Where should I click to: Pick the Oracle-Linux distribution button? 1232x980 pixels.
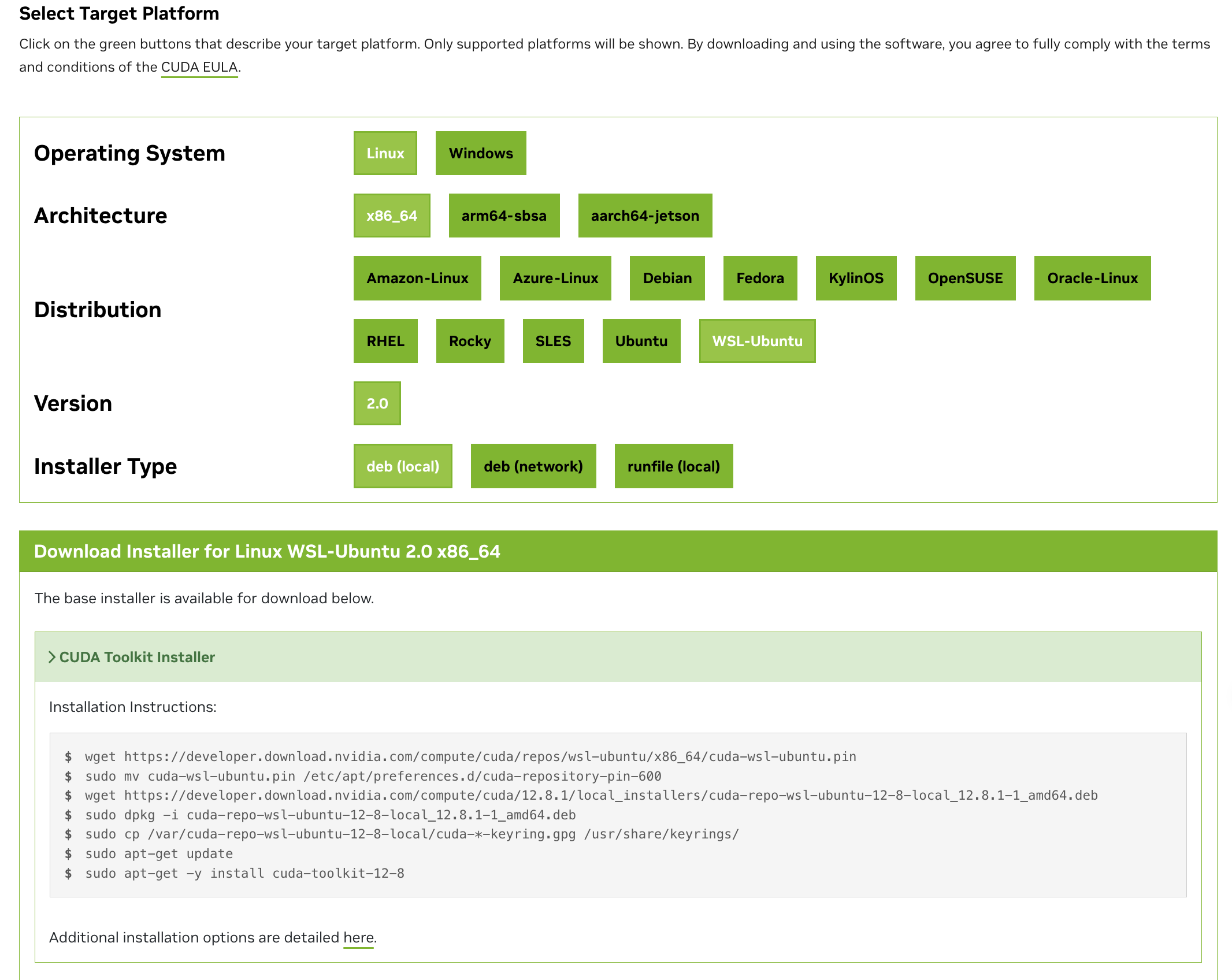pos(1093,278)
